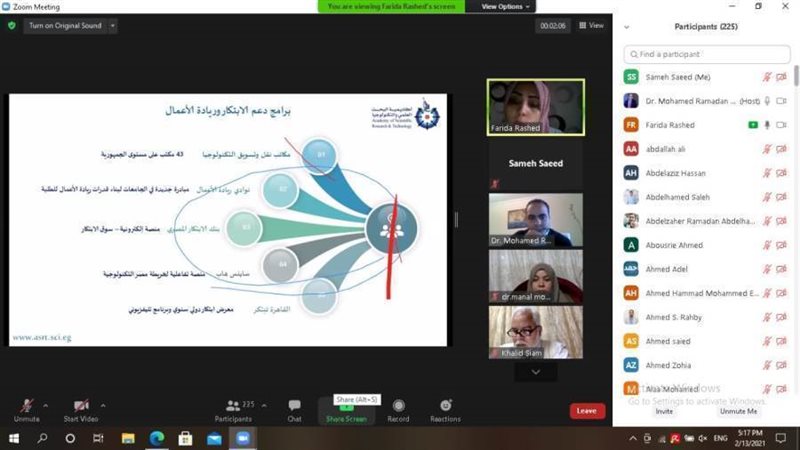Select Farida Rashed video thumbnail
800x450 pixels.
point(536,107)
